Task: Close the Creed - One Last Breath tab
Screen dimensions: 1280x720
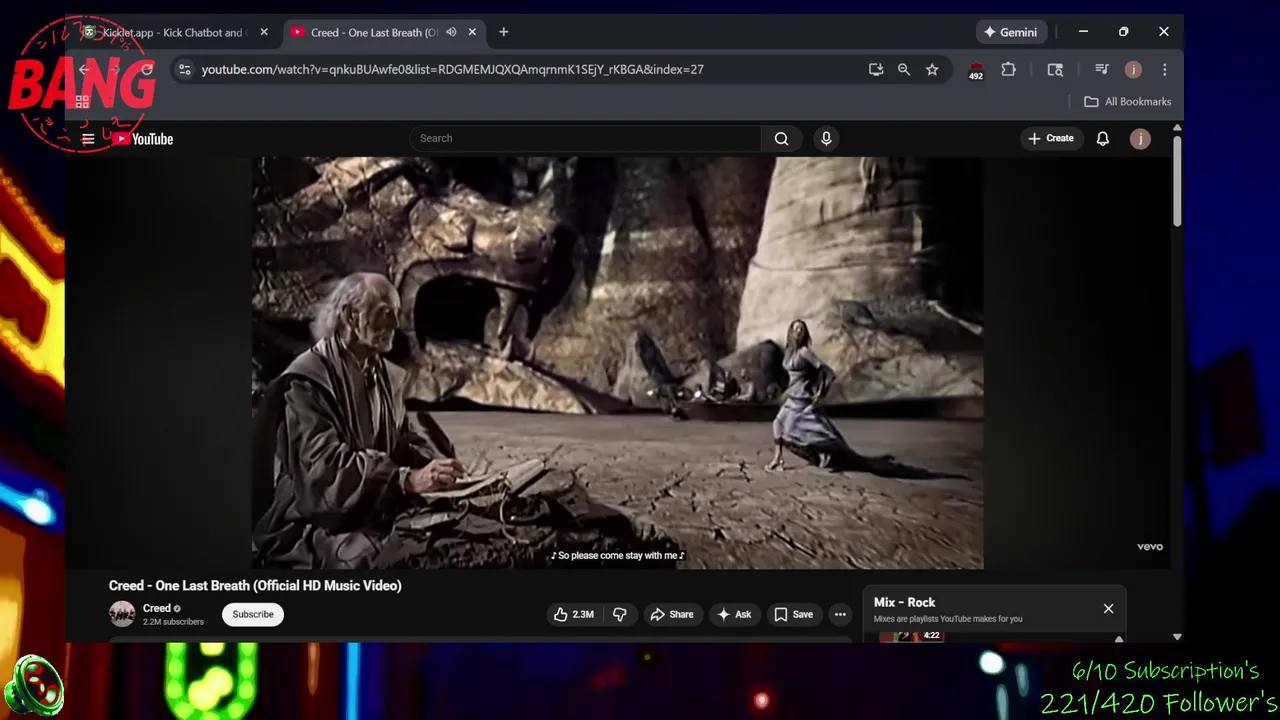Action: (x=472, y=32)
